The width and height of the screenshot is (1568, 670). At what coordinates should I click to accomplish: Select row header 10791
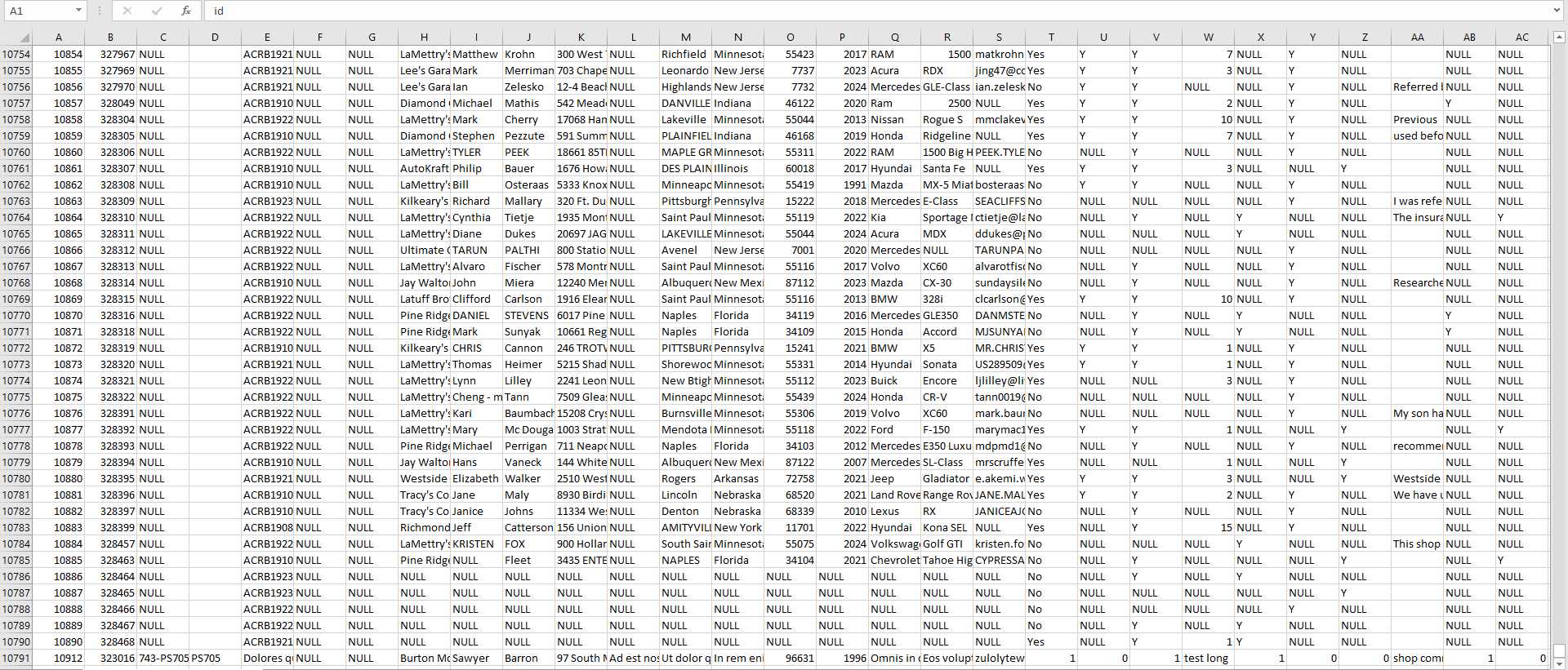16,658
